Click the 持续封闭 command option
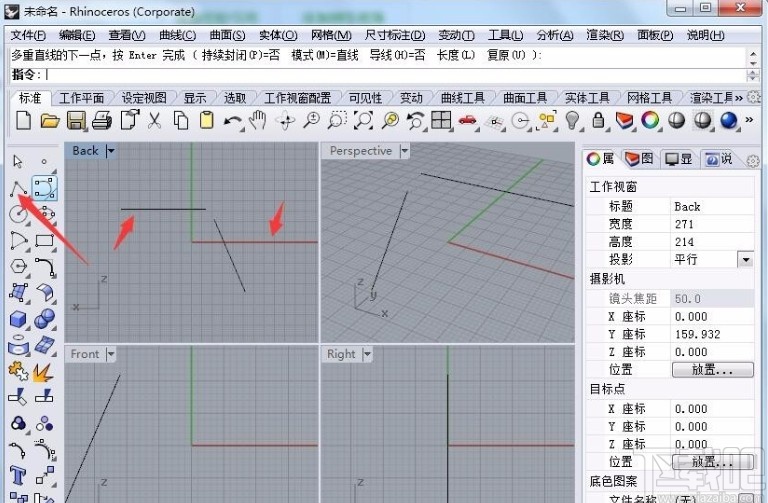768x503 pixels. point(240,55)
